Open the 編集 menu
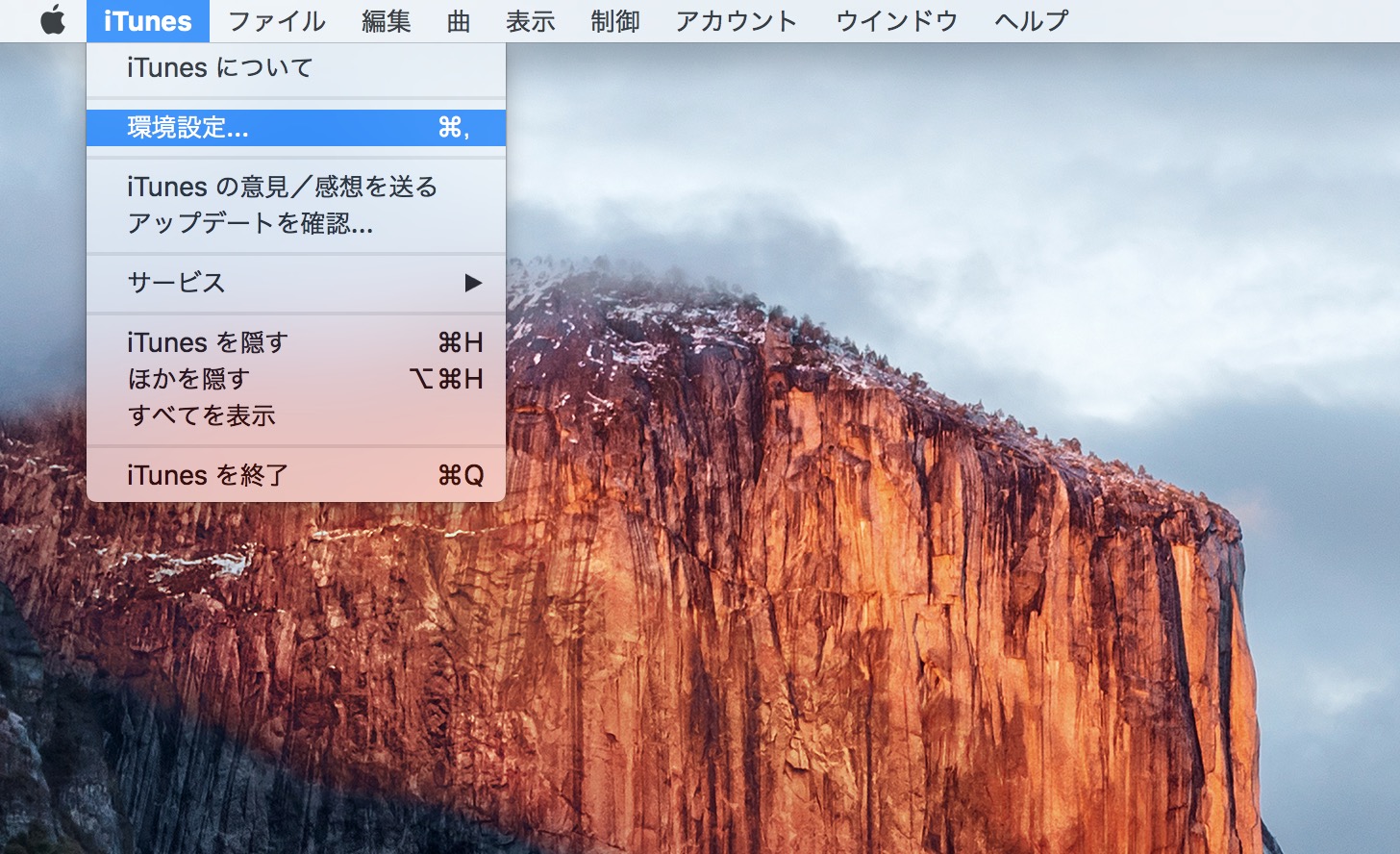 [x=386, y=20]
